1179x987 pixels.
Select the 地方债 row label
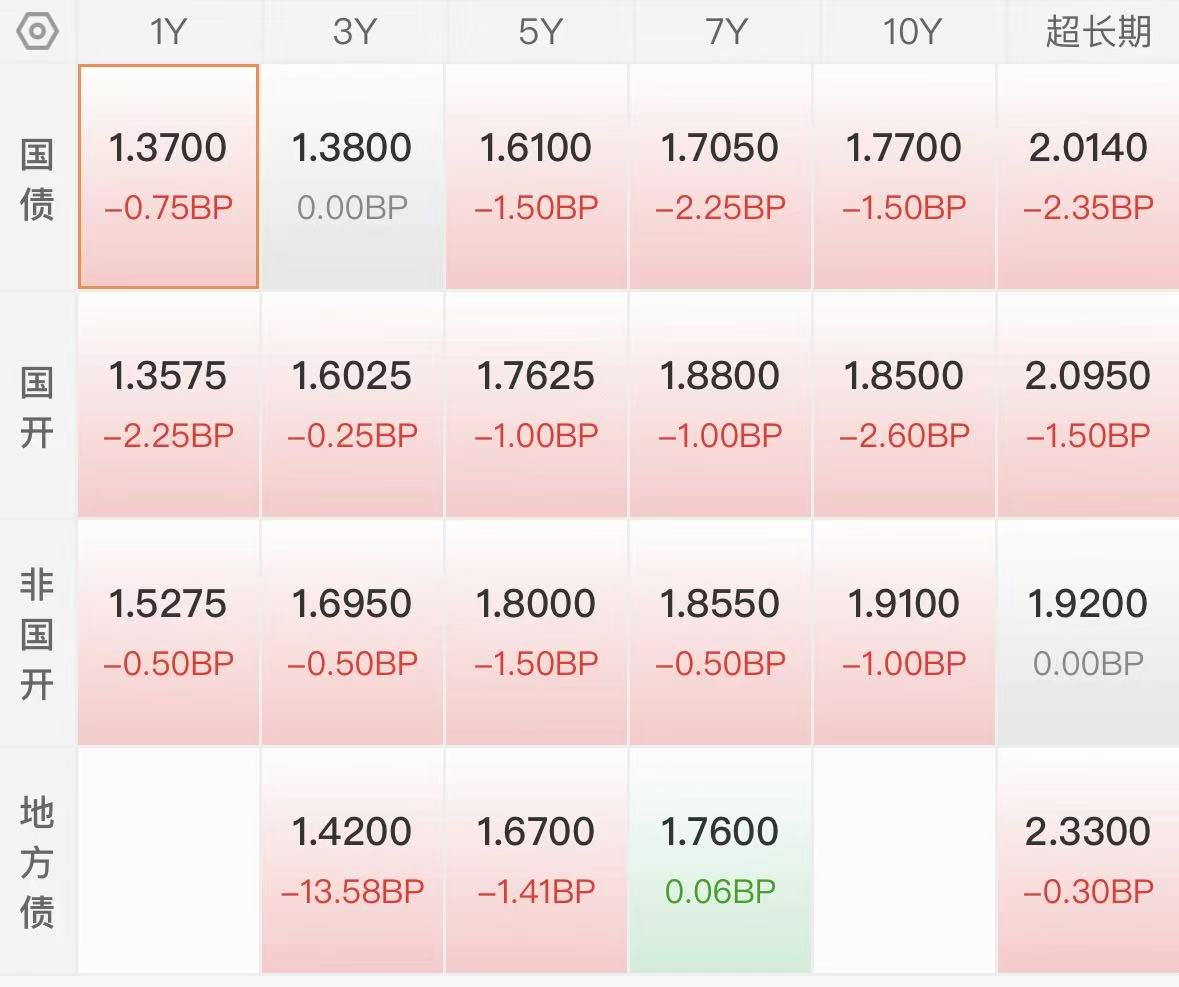(37, 862)
